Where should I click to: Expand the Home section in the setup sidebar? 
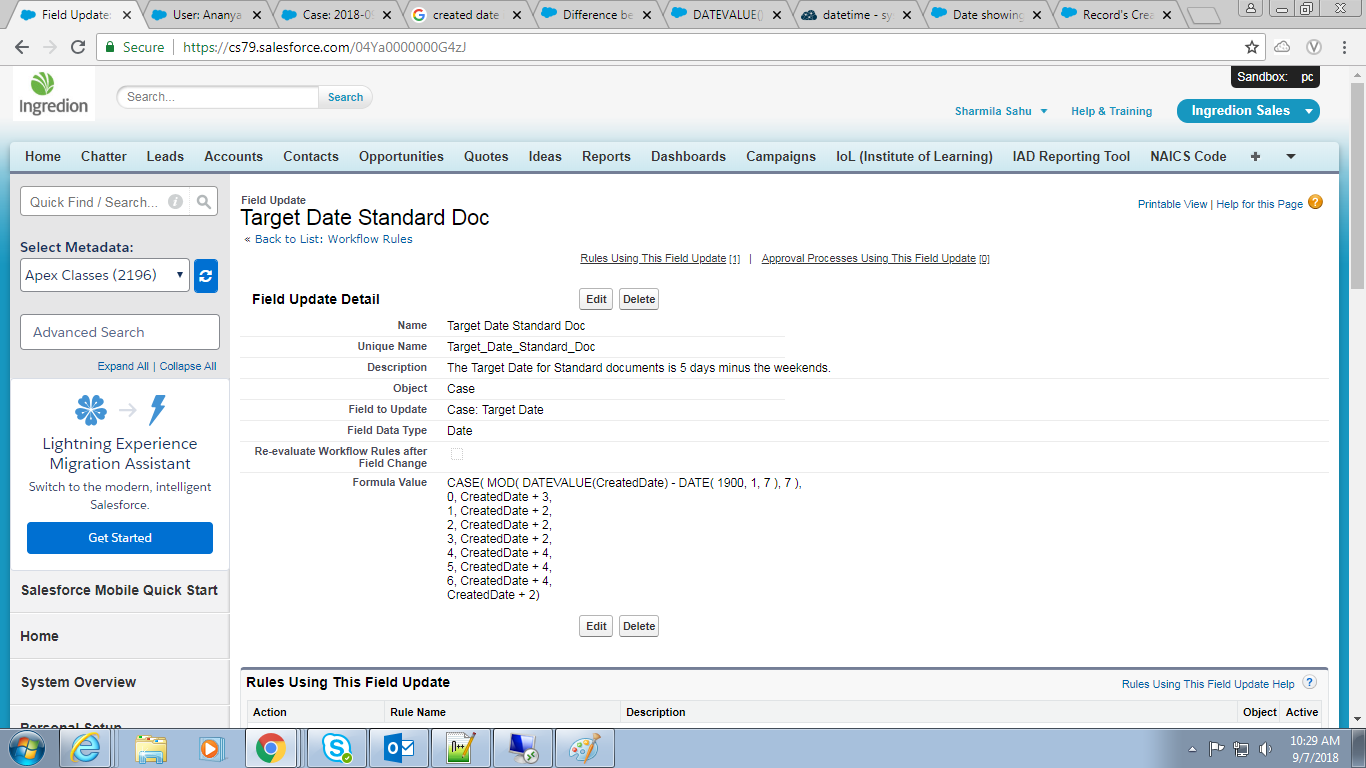[x=119, y=636]
